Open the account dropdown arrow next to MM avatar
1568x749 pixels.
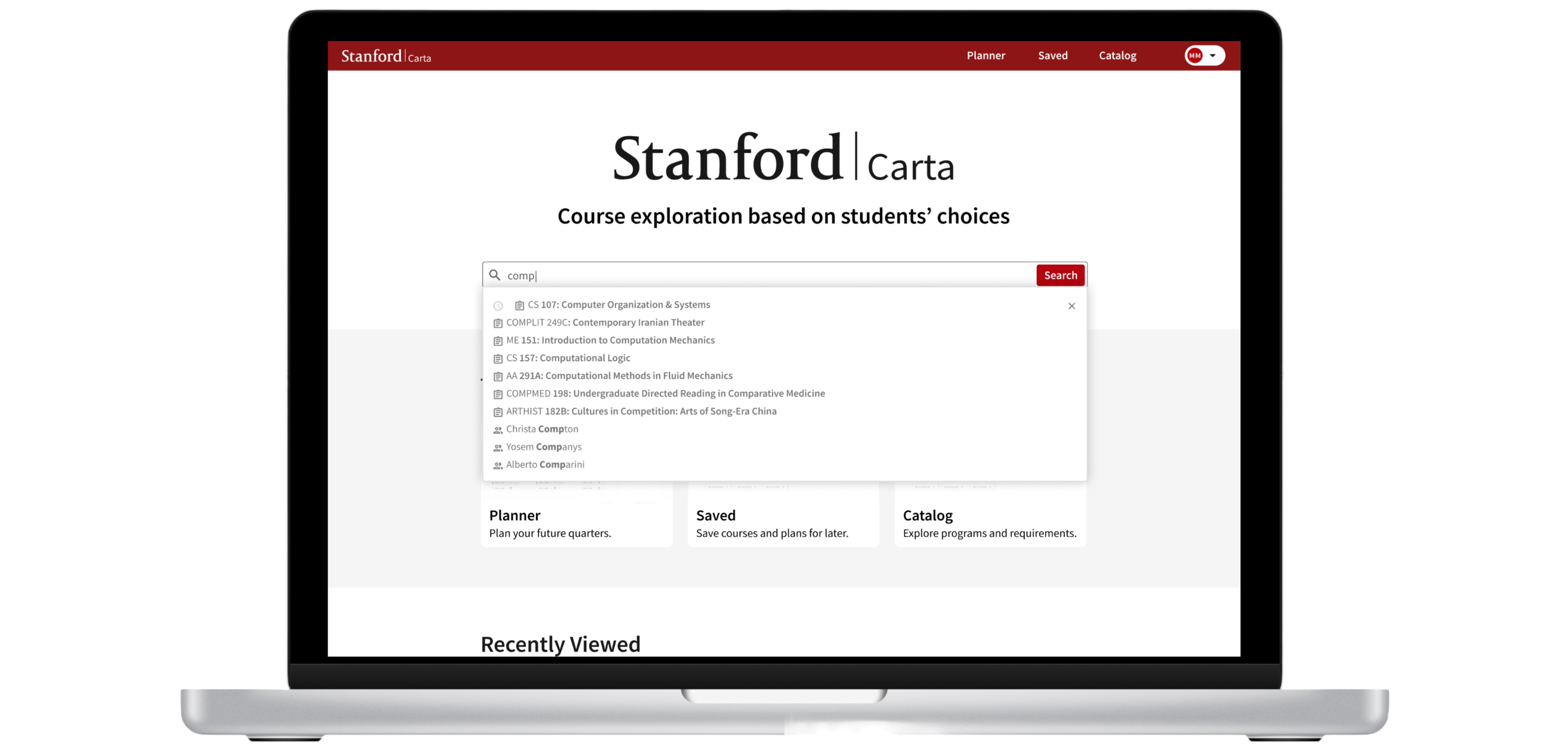(x=1214, y=56)
